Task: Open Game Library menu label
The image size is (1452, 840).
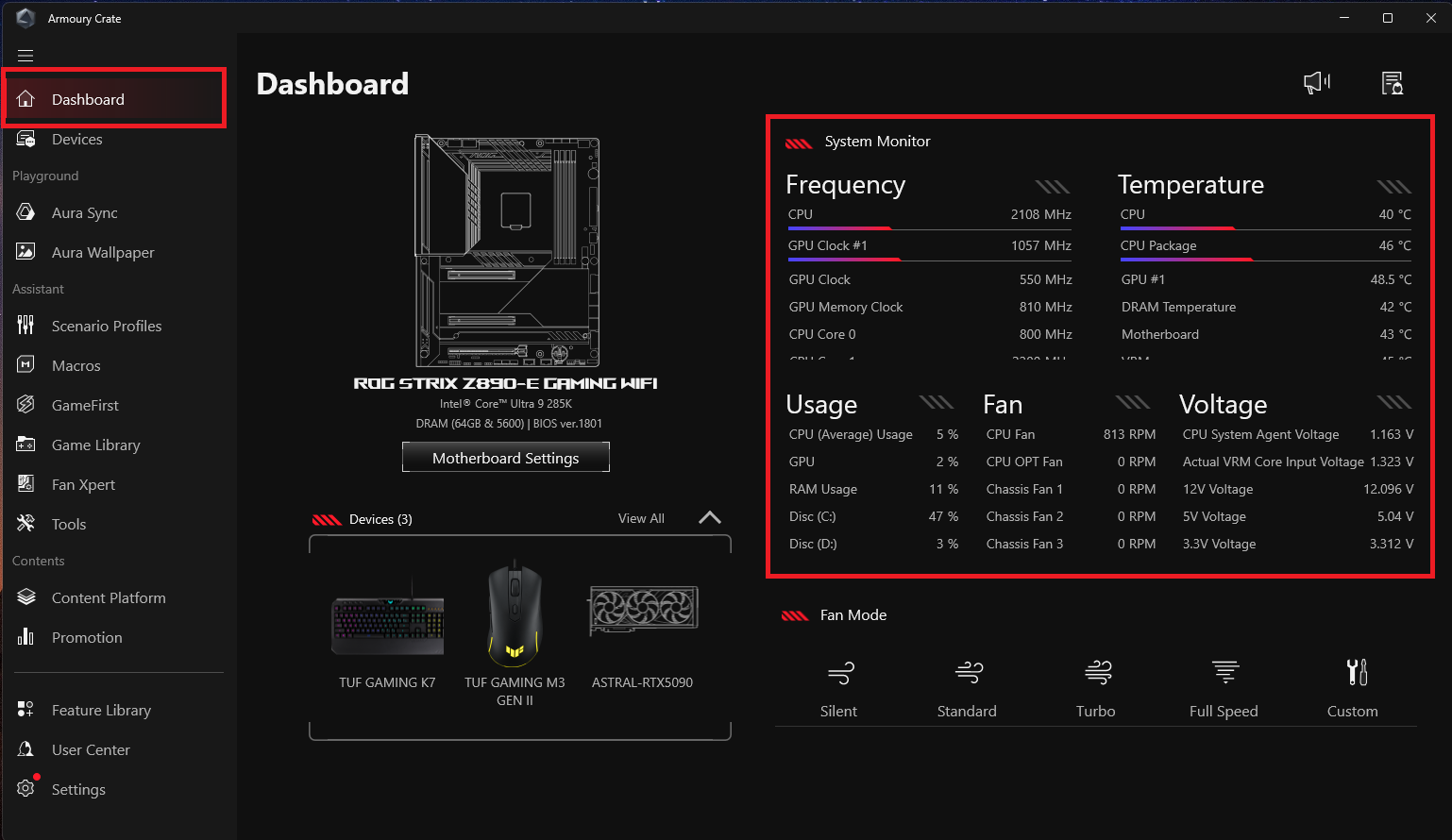Action: (x=96, y=445)
